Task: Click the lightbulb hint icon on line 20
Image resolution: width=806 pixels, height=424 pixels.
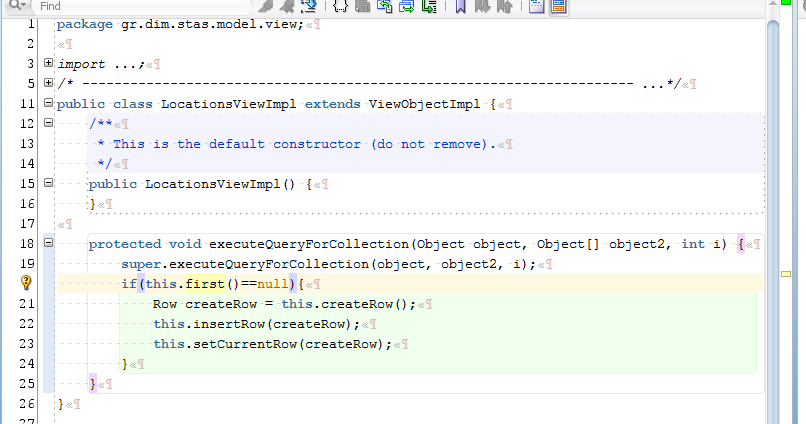Action: pos(26,283)
